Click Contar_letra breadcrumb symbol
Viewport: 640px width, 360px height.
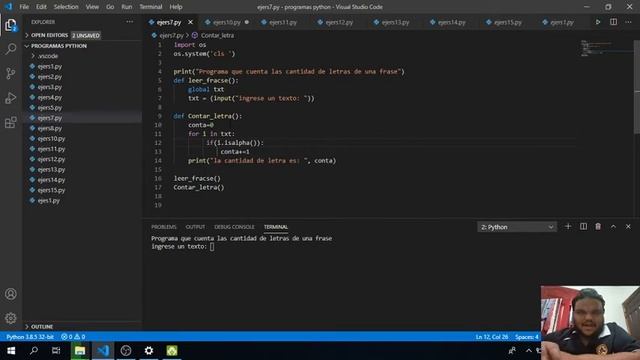tap(217, 36)
